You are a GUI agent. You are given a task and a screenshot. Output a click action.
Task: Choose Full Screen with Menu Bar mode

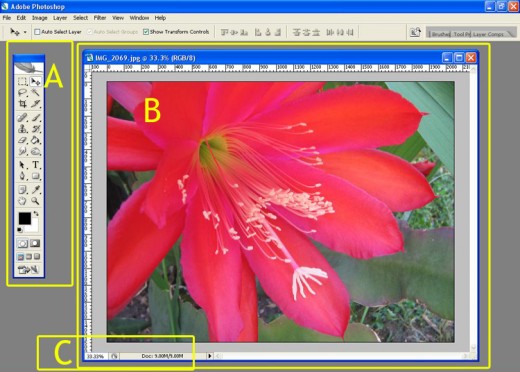click(x=29, y=257)
